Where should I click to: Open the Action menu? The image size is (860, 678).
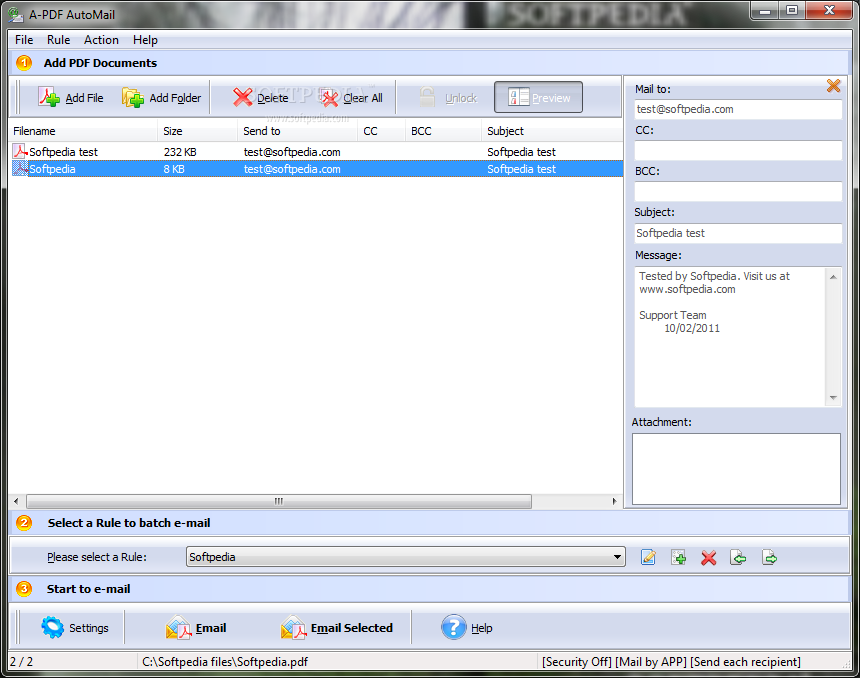(101, 40)
